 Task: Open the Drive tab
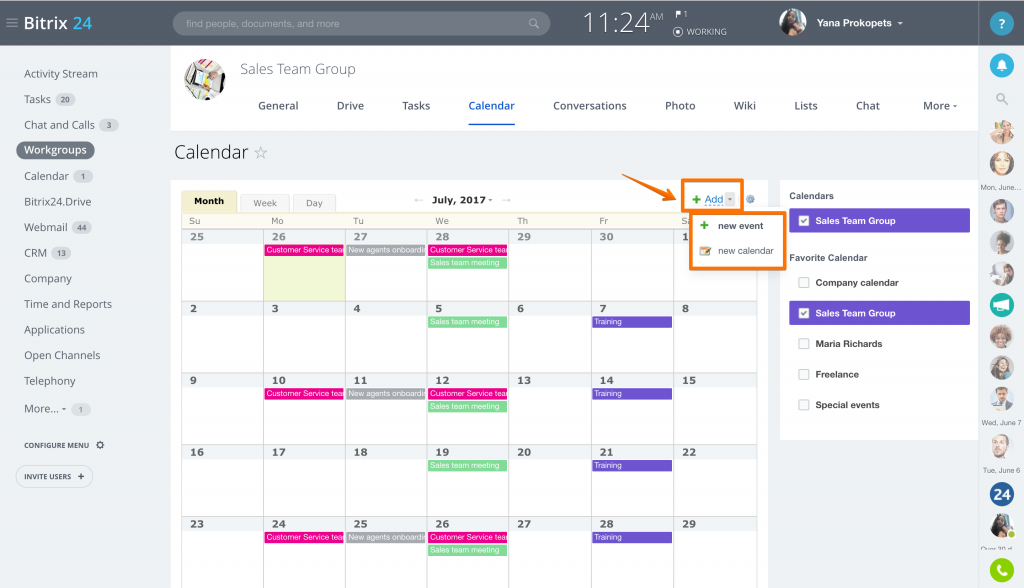[x=350, y=106]
